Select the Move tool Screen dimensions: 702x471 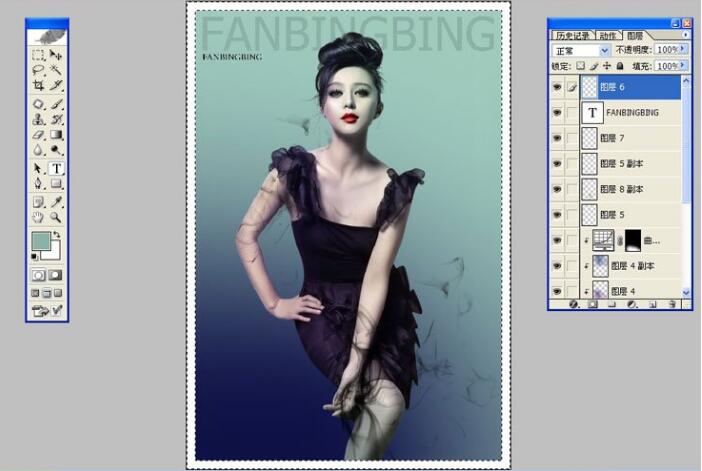56,55
